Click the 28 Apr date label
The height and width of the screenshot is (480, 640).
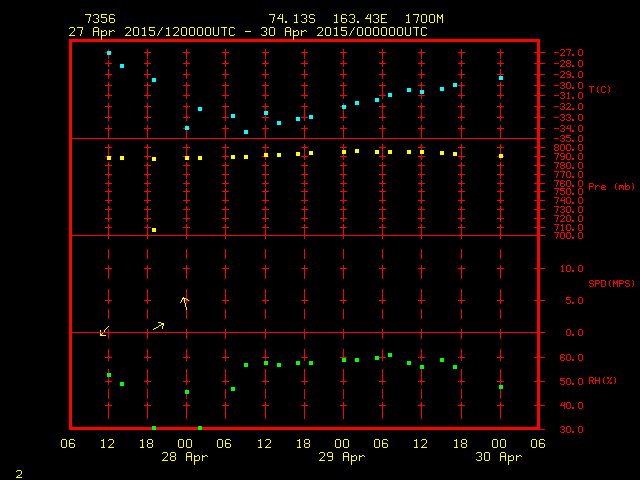point(186,457)
